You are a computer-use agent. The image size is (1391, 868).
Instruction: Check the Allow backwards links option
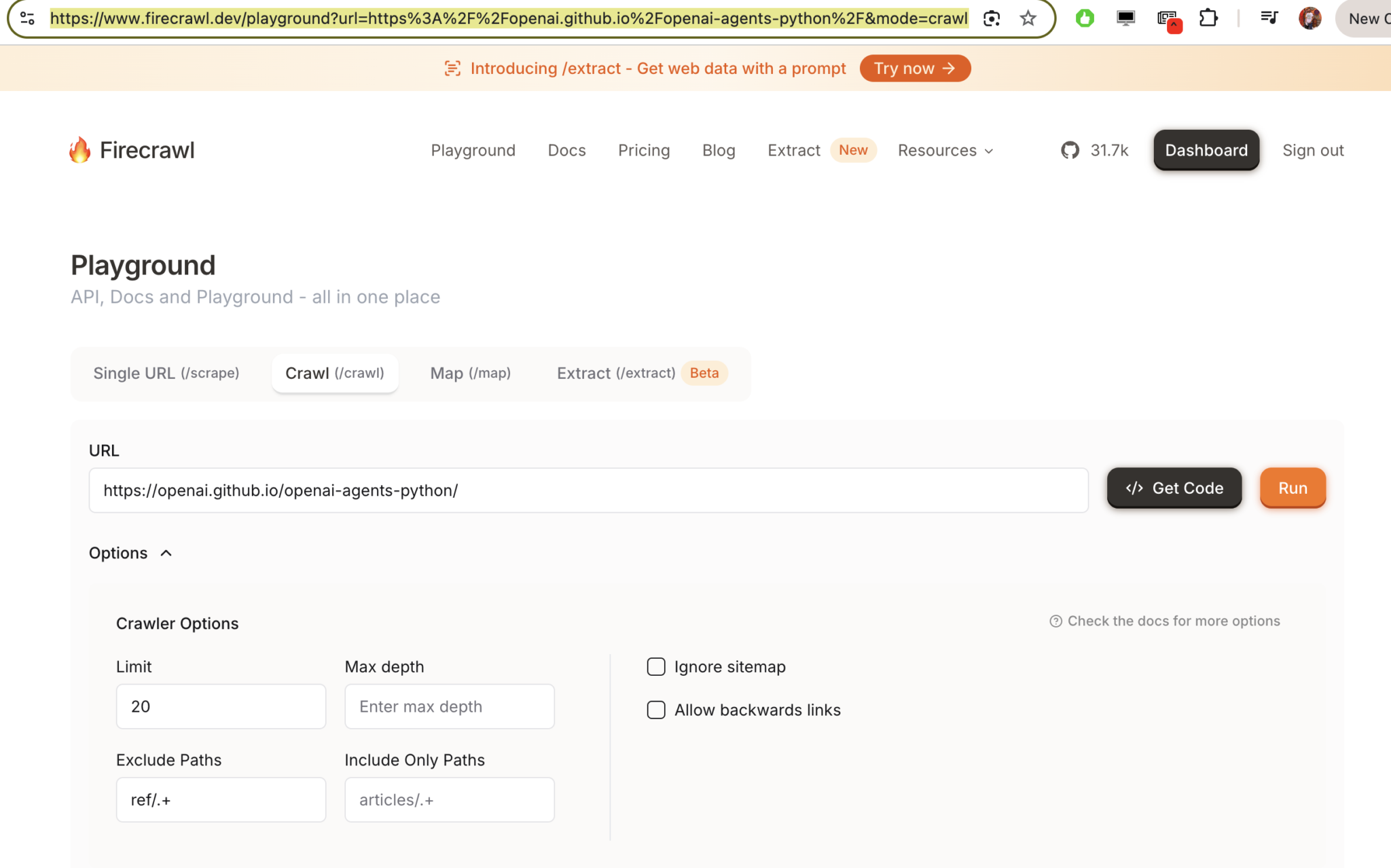(x=655, y=710)
